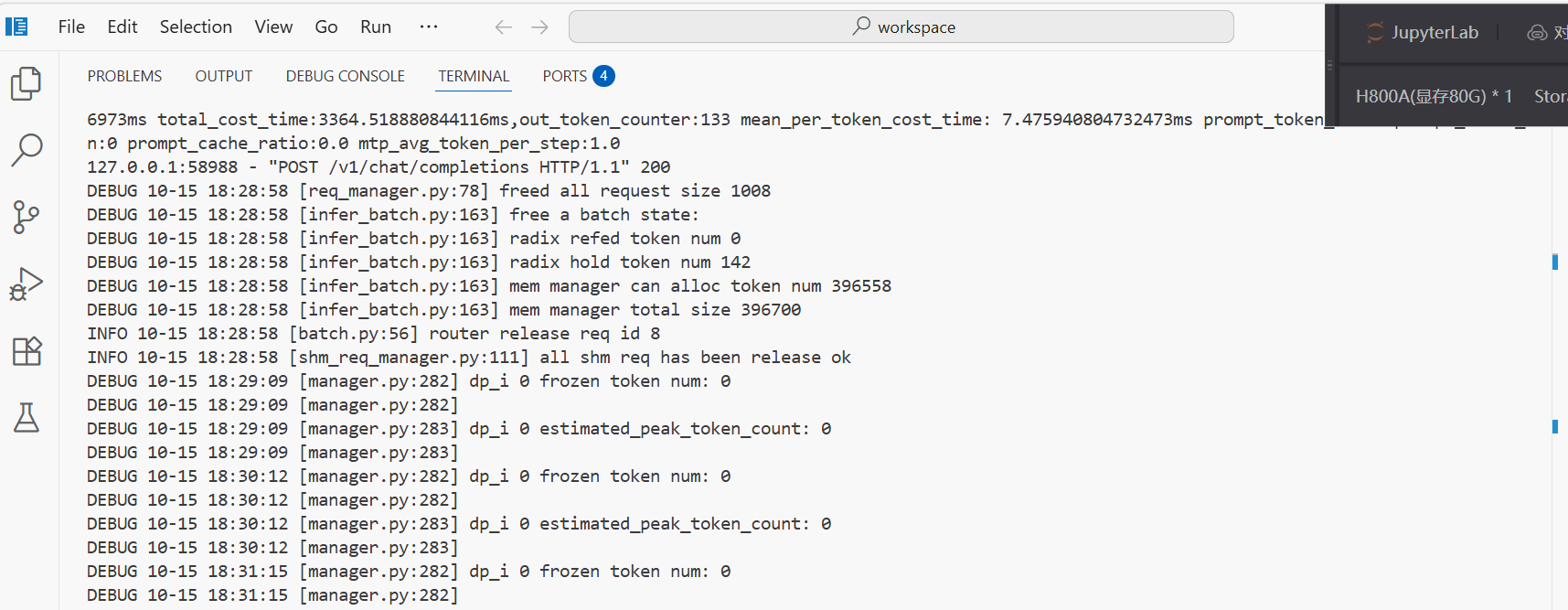Open the File menu

tap(71, 27)
